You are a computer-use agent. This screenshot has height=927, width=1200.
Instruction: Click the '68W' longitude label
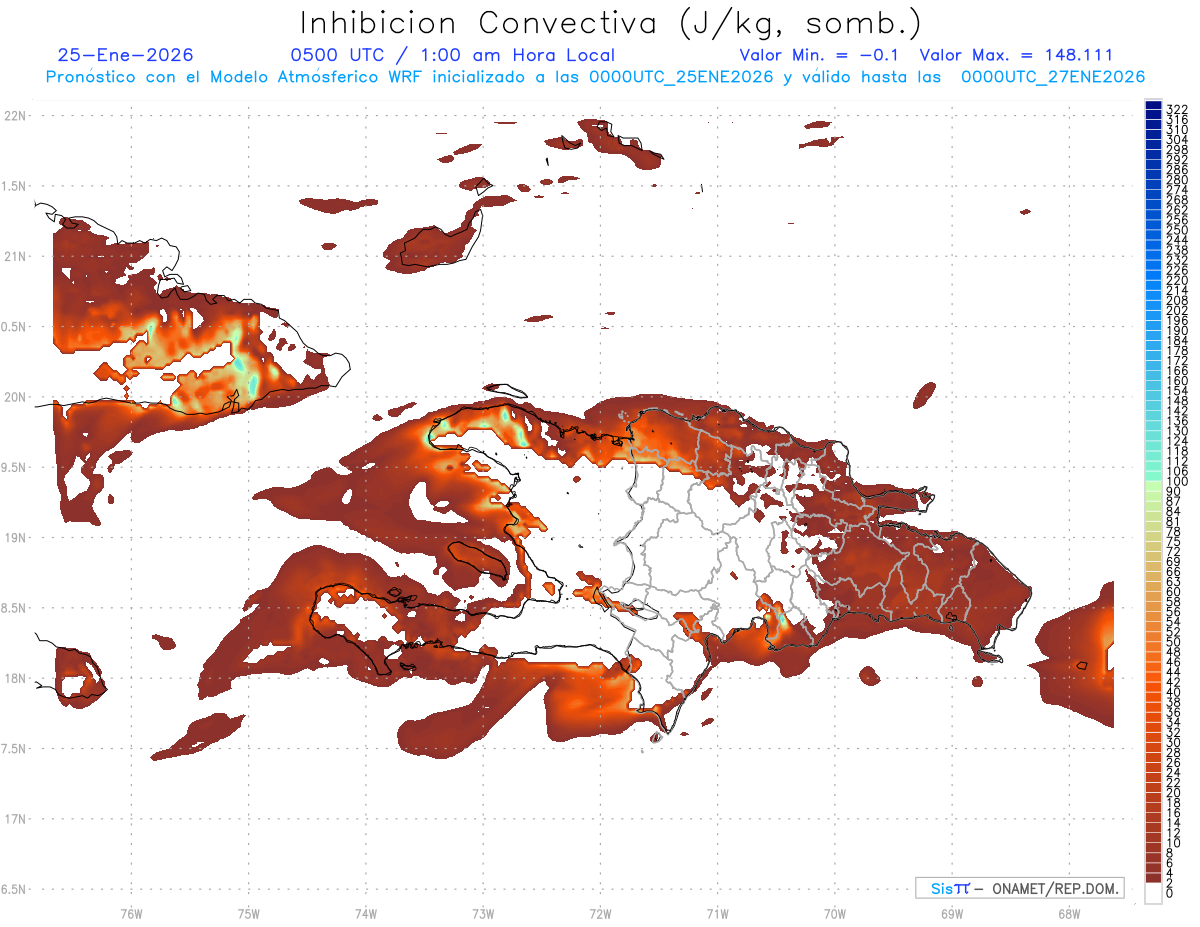[1069, 912]
